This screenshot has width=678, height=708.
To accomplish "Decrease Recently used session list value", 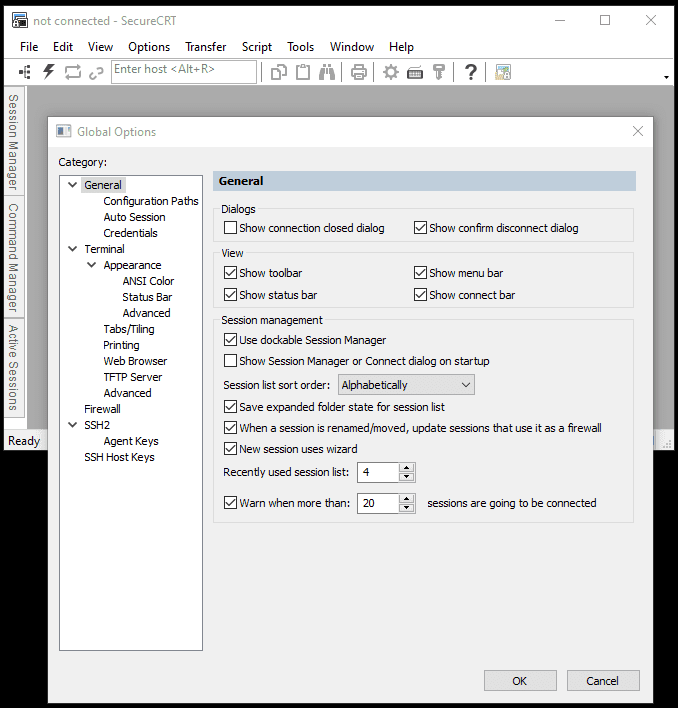I will tap(407, 477).
